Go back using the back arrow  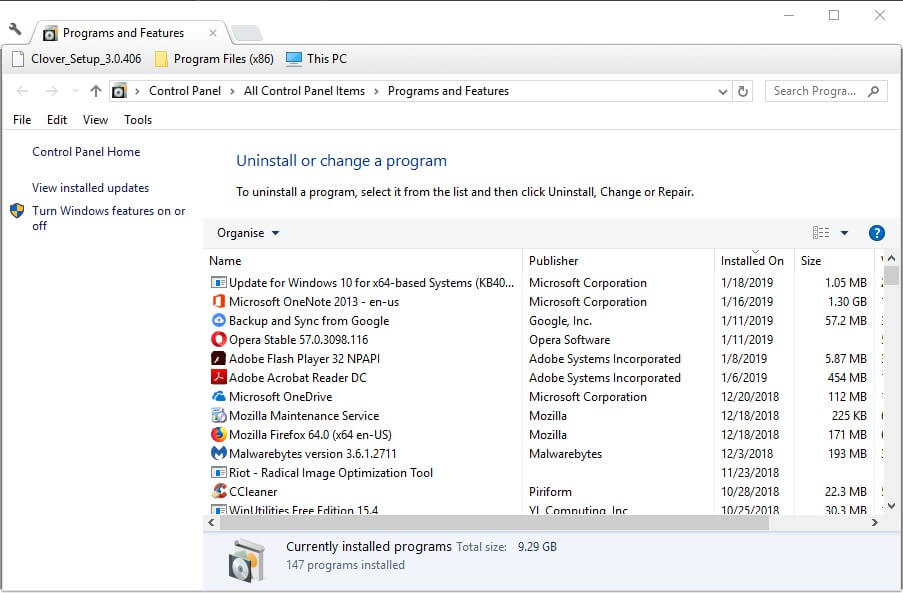click(22, 91)
